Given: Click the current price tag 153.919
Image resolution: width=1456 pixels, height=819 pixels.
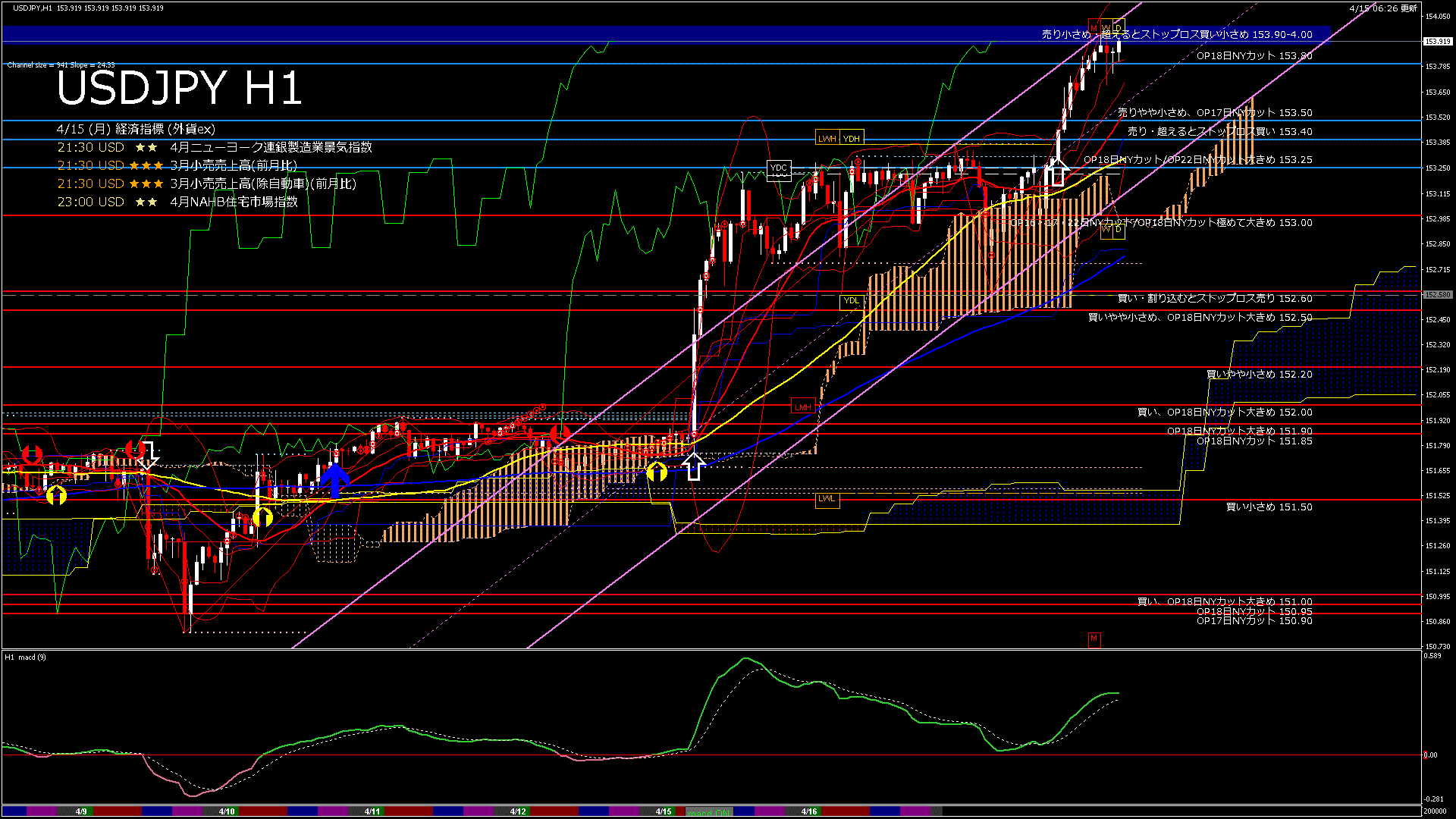Looking at the screenshot, I should point(1437,42).
